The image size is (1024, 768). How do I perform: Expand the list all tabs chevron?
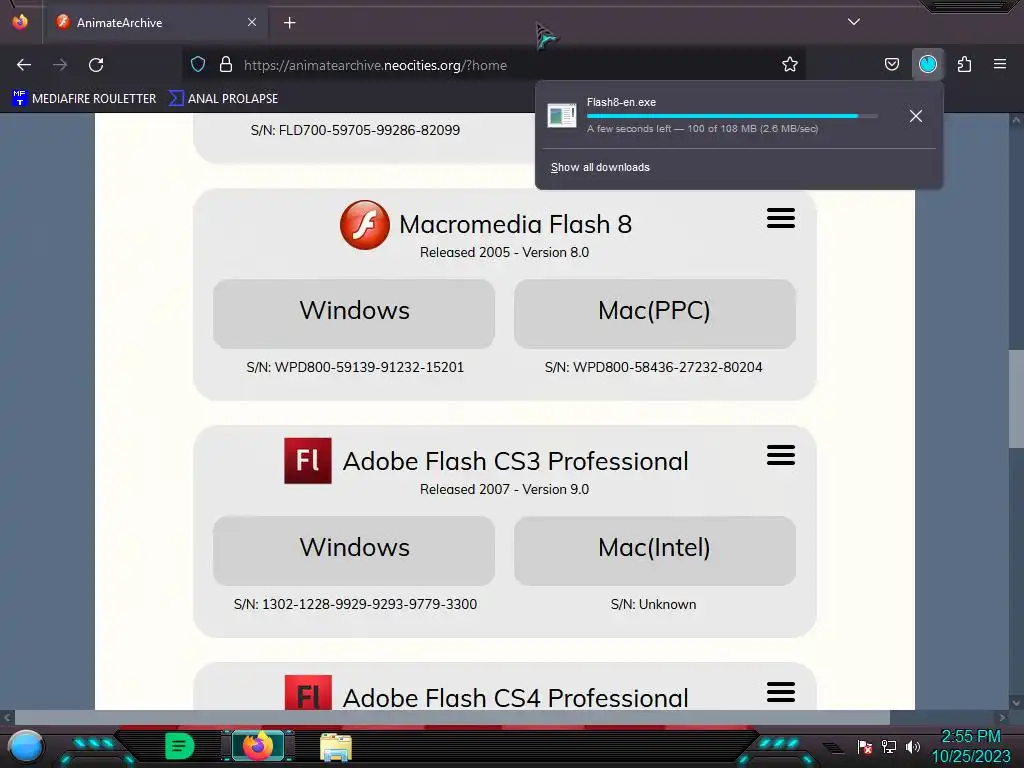tap(854, 22)
